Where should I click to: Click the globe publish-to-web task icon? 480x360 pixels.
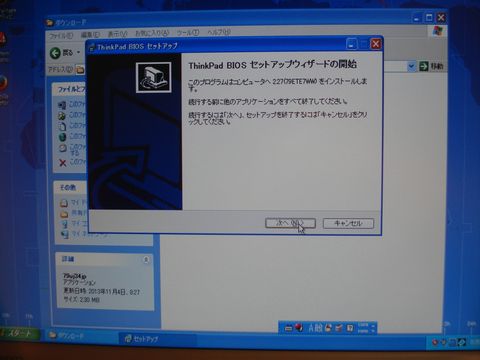[x=62, y=137]
